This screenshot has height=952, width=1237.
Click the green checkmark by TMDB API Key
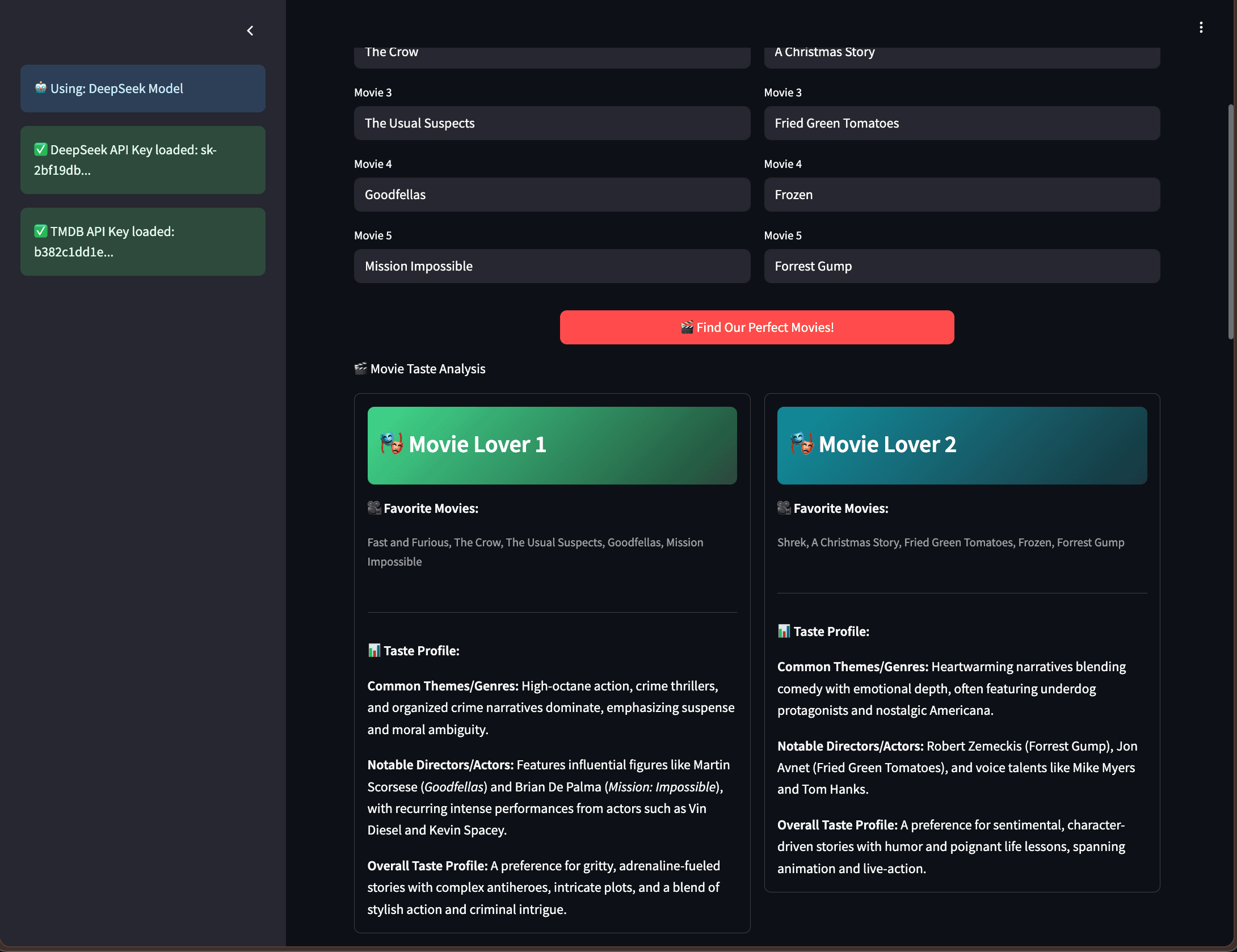40,231
